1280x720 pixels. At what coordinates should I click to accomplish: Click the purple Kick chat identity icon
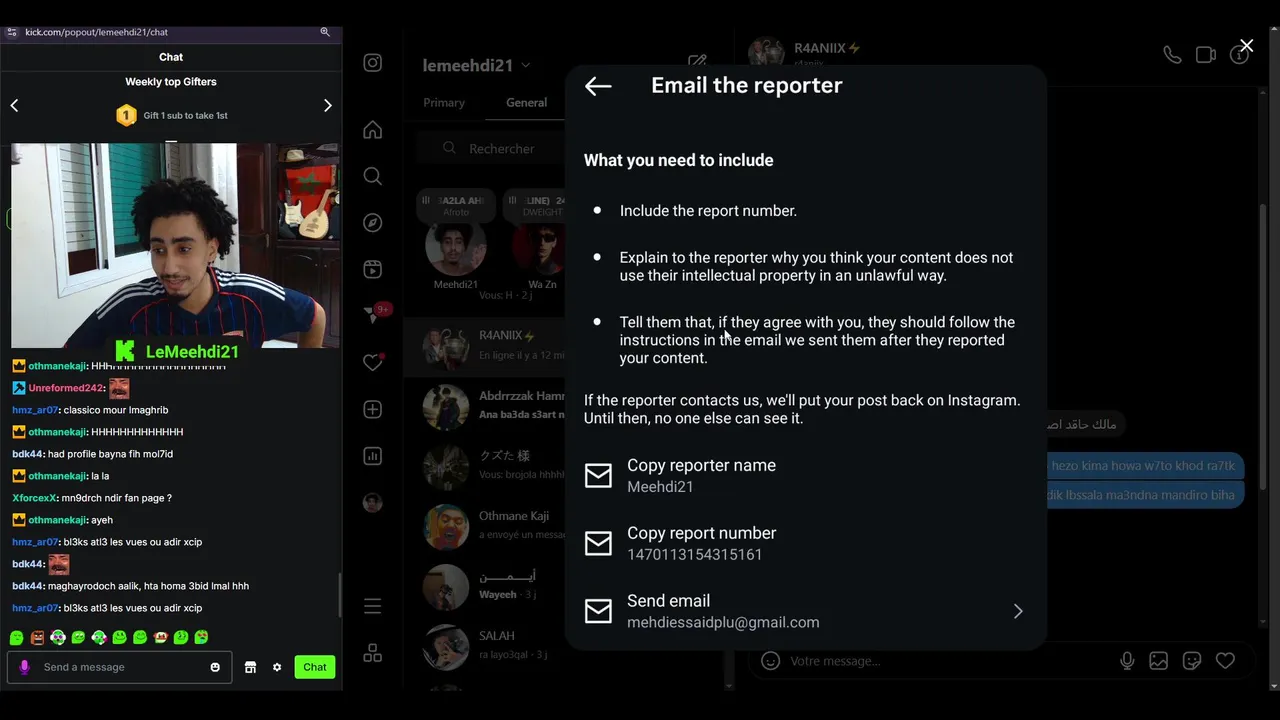point(25,667)
